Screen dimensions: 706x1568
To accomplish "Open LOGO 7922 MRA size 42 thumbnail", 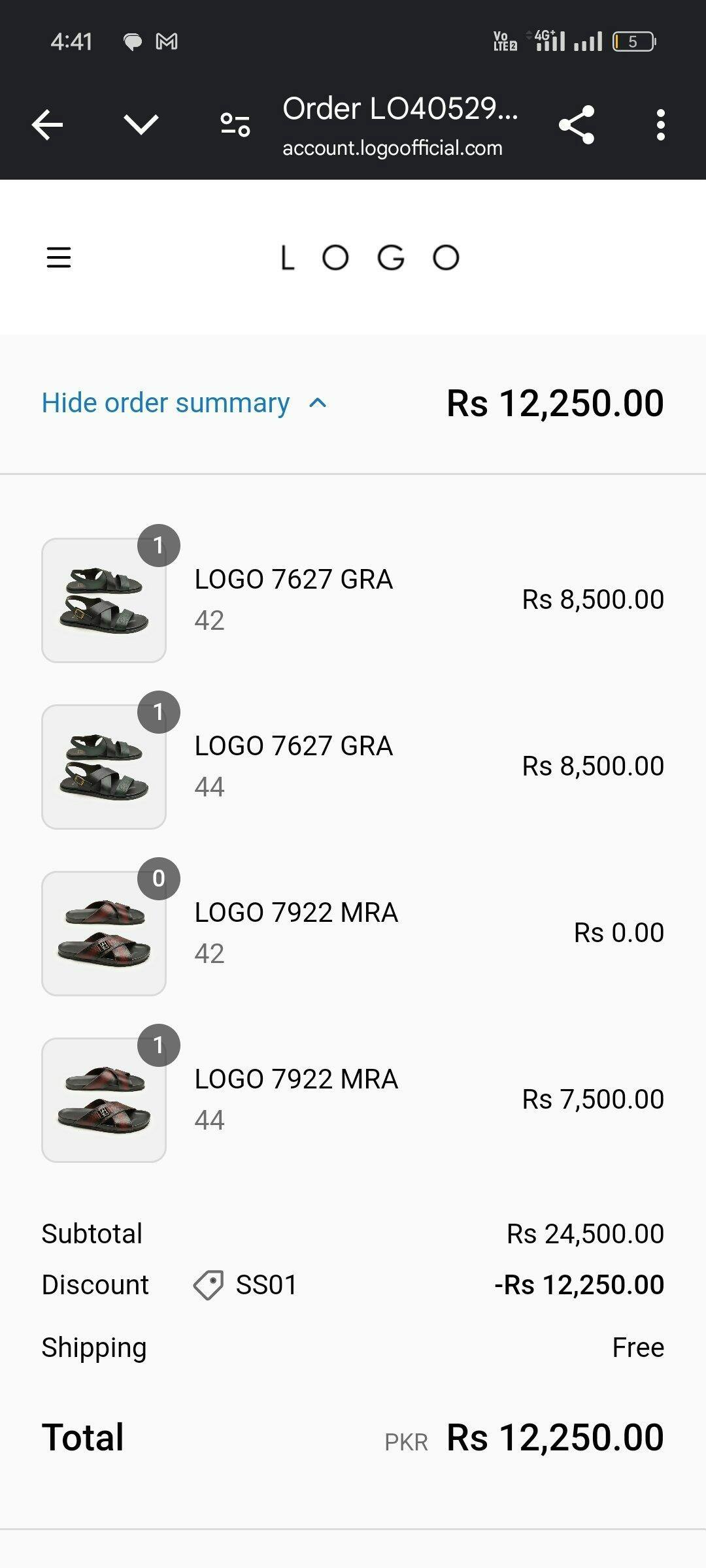I will pos(104,934).
